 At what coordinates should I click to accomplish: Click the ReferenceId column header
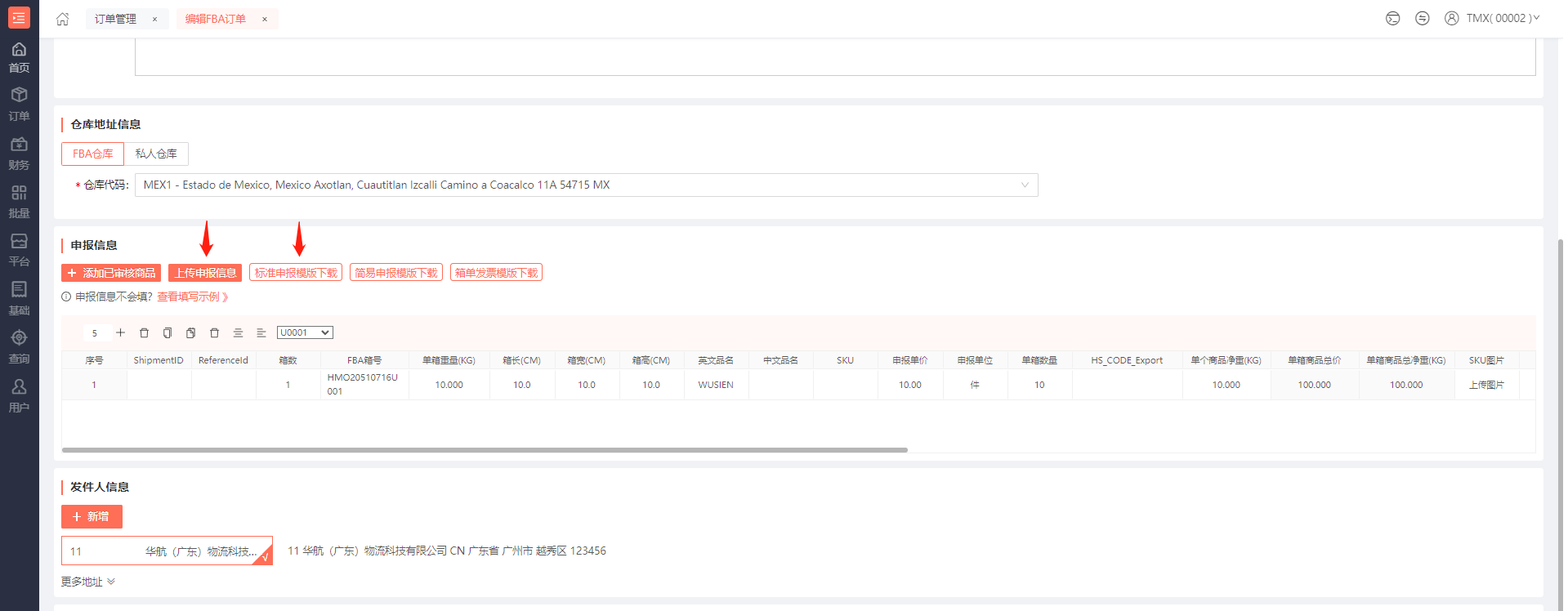[x=223, y=360]
